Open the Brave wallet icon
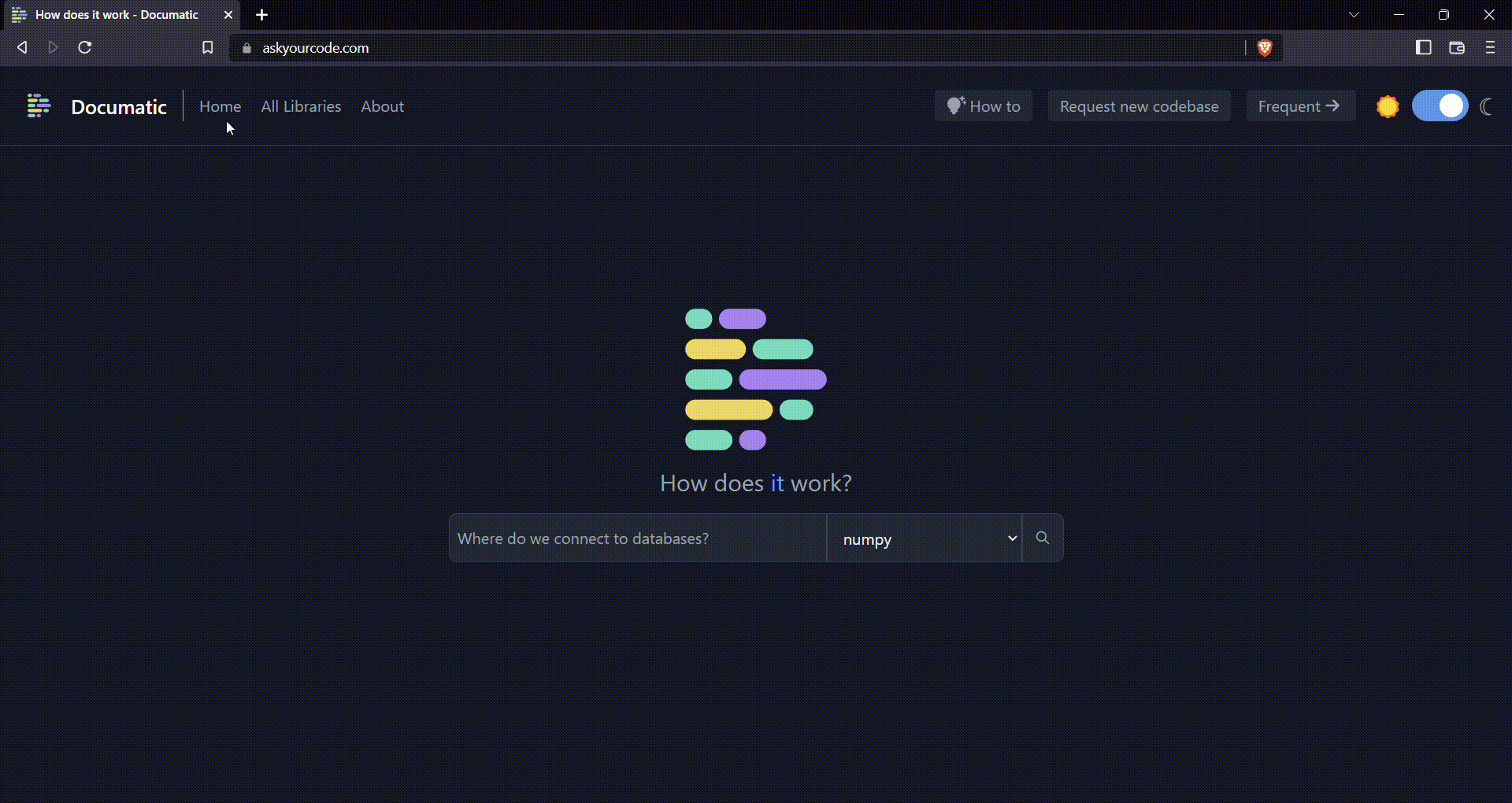This screenshot has height=803, width=1512. coord(1457,47)
